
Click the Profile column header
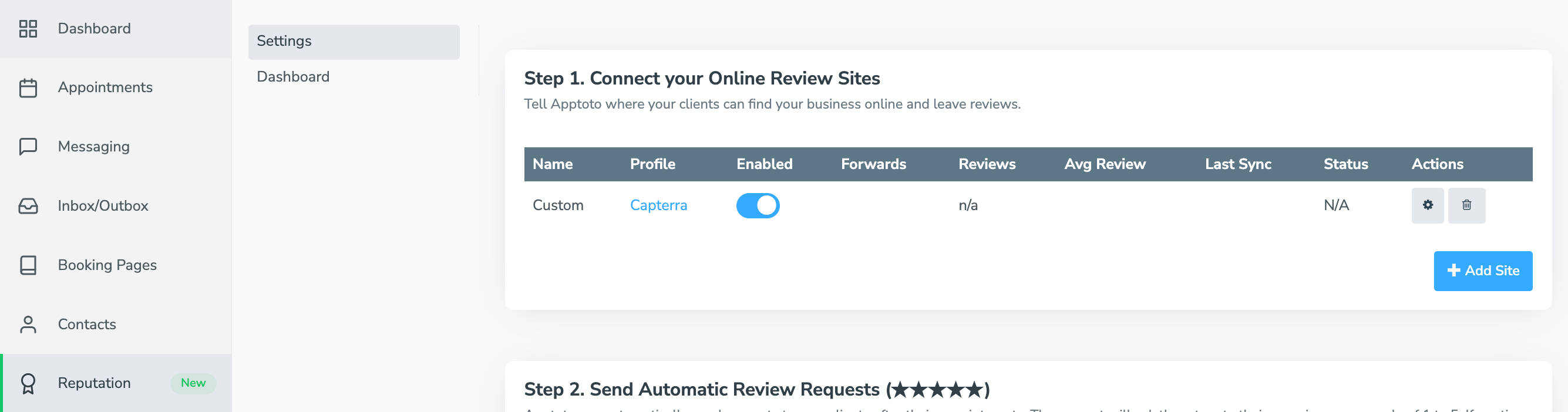click(652, 164)
